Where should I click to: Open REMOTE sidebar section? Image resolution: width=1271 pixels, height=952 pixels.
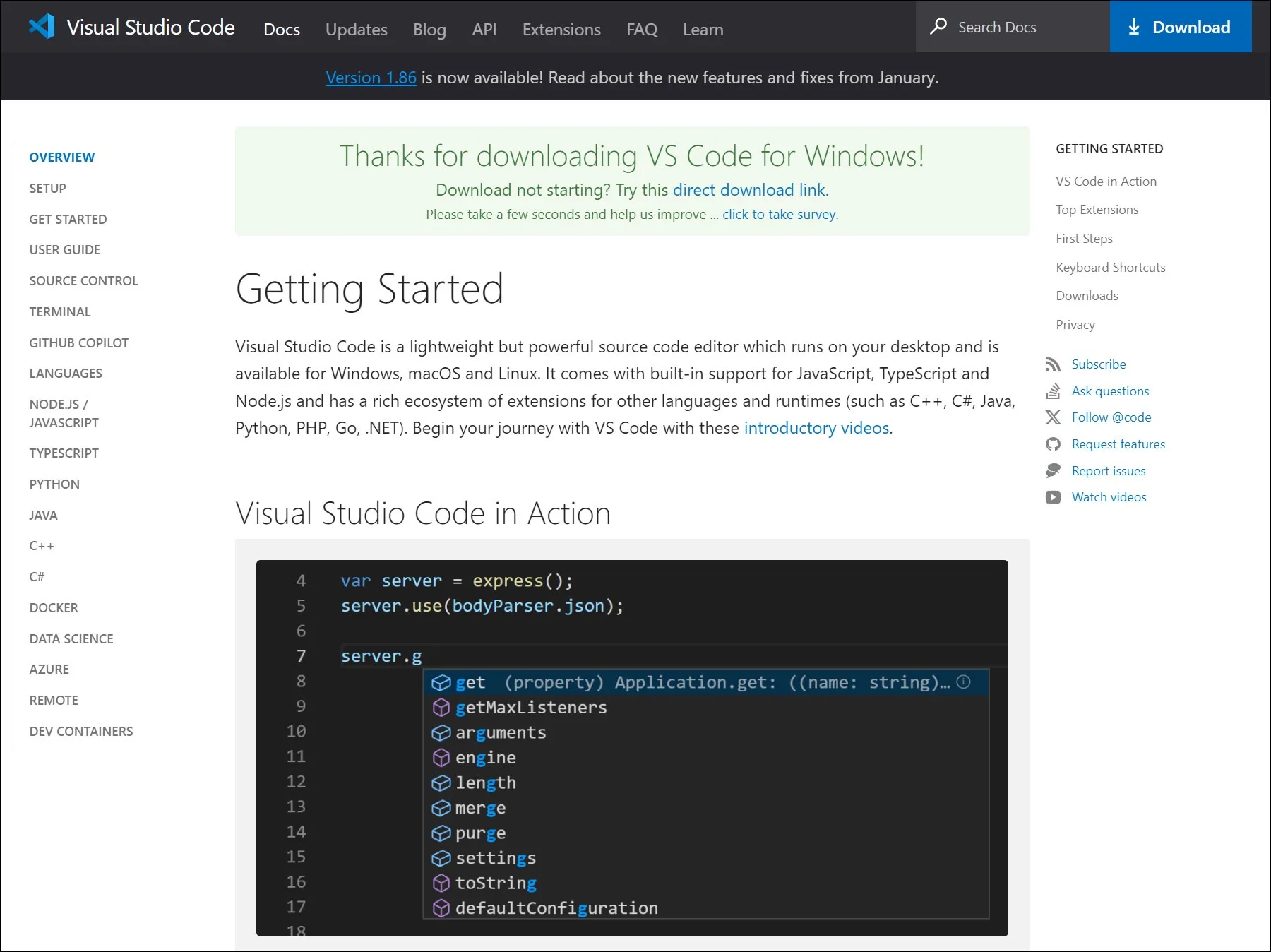[54, 701]
